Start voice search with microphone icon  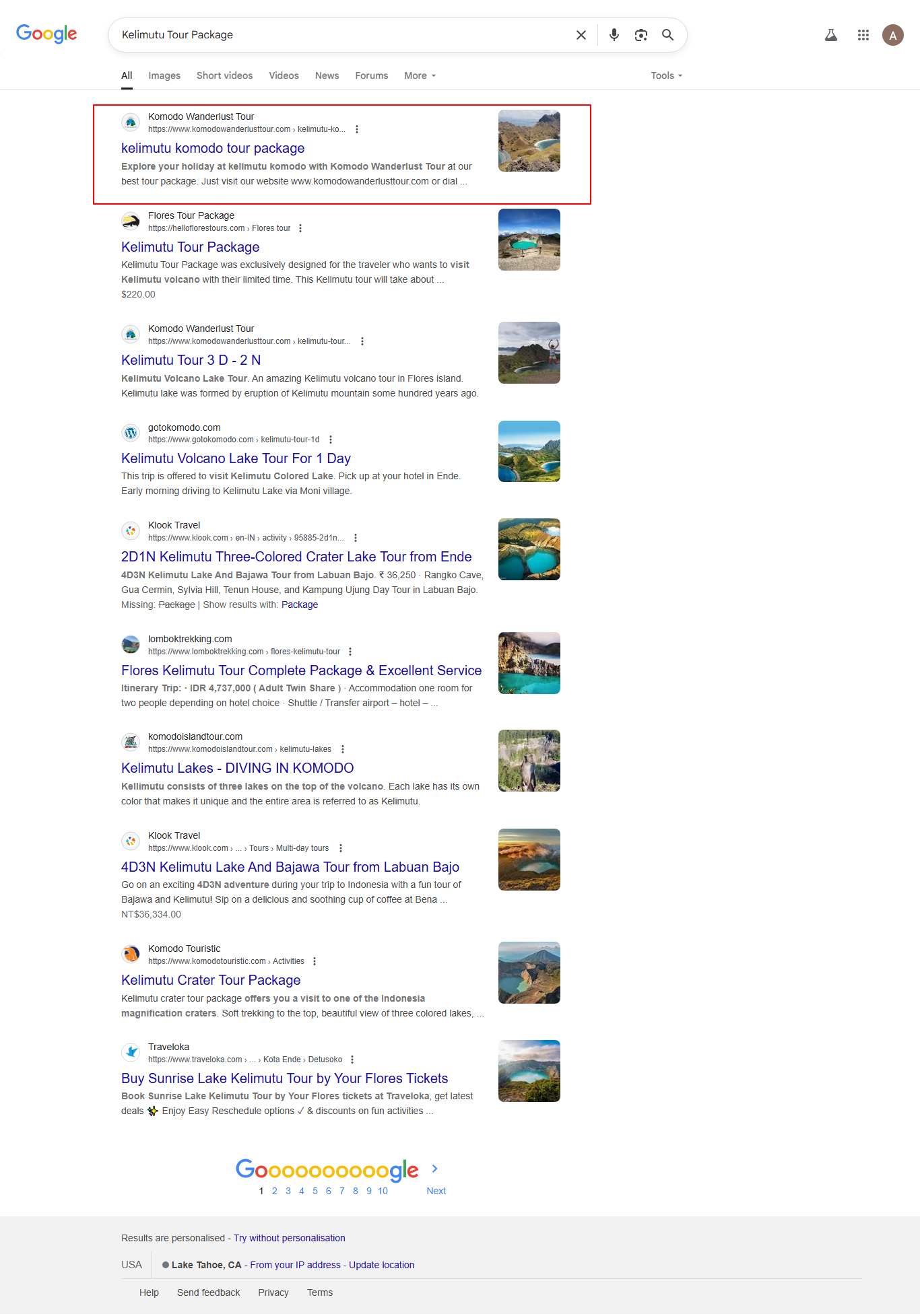tap(614, 35)
